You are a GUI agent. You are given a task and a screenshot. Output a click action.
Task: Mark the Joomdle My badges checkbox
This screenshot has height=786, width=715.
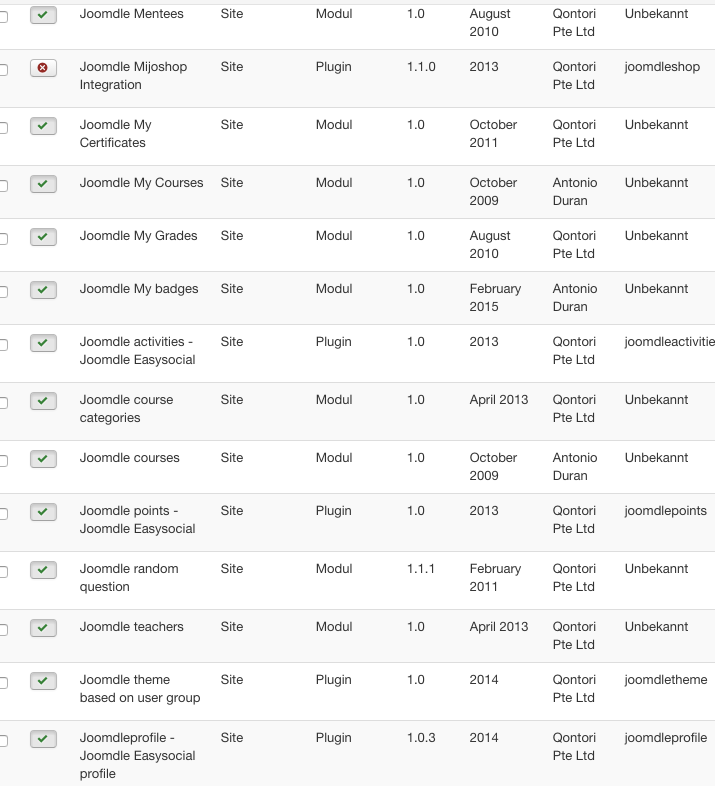click(3, 292)
